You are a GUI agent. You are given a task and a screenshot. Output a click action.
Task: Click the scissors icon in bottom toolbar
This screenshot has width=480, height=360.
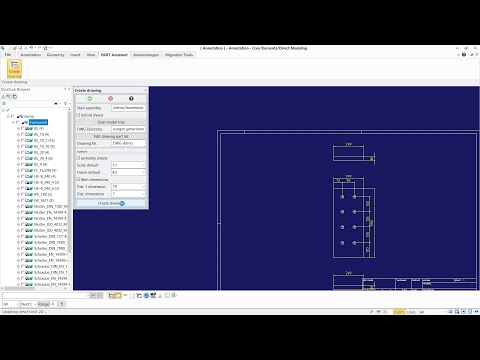pos(160,295)
